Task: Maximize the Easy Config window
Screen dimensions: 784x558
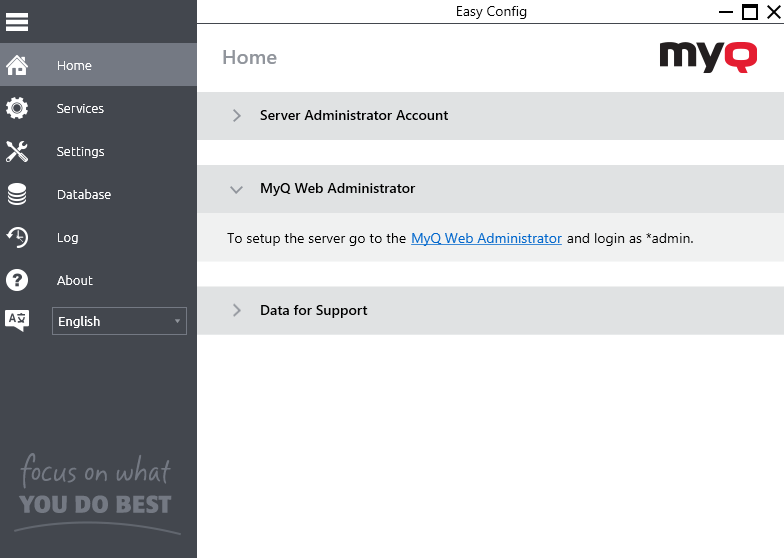Action: tap(749, 12)
